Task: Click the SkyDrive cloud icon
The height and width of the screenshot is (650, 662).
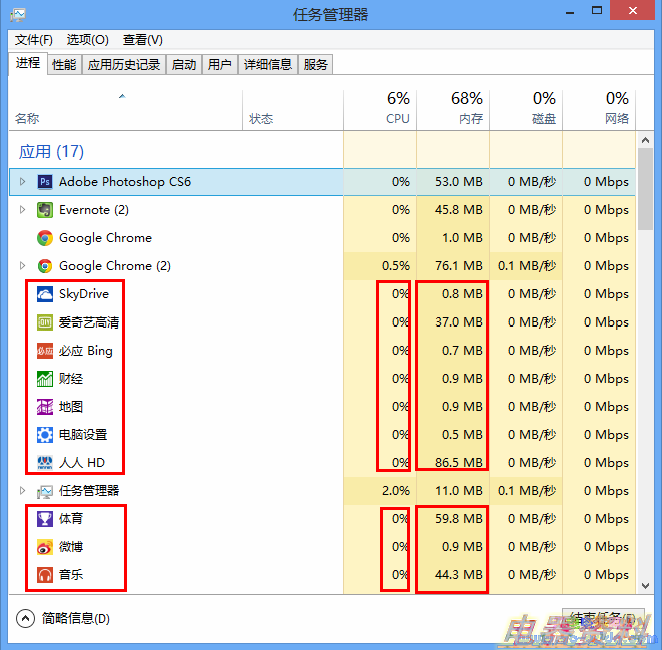Action: pos(44,294)
